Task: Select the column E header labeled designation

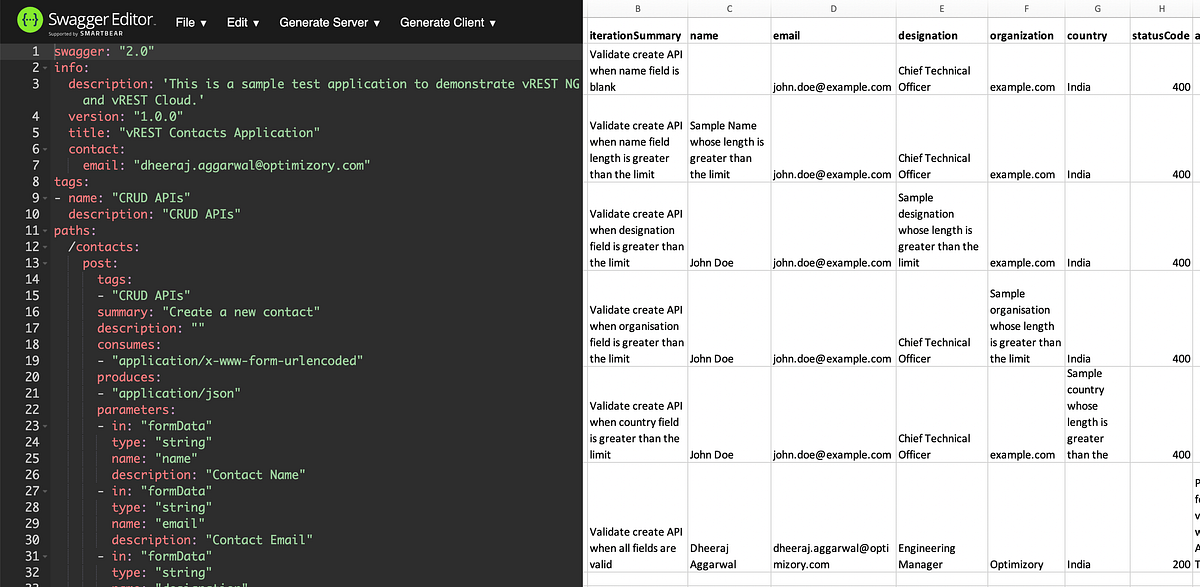Action: point(940,8)
